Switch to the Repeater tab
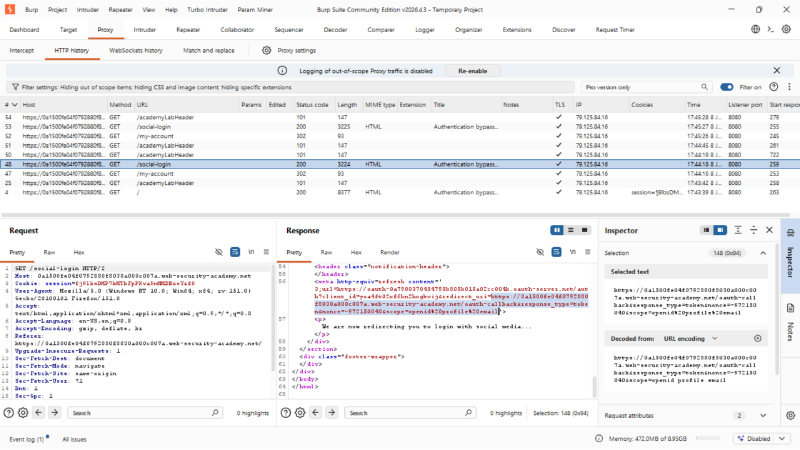This screenshot has width=800, height=450. point(188,30)
